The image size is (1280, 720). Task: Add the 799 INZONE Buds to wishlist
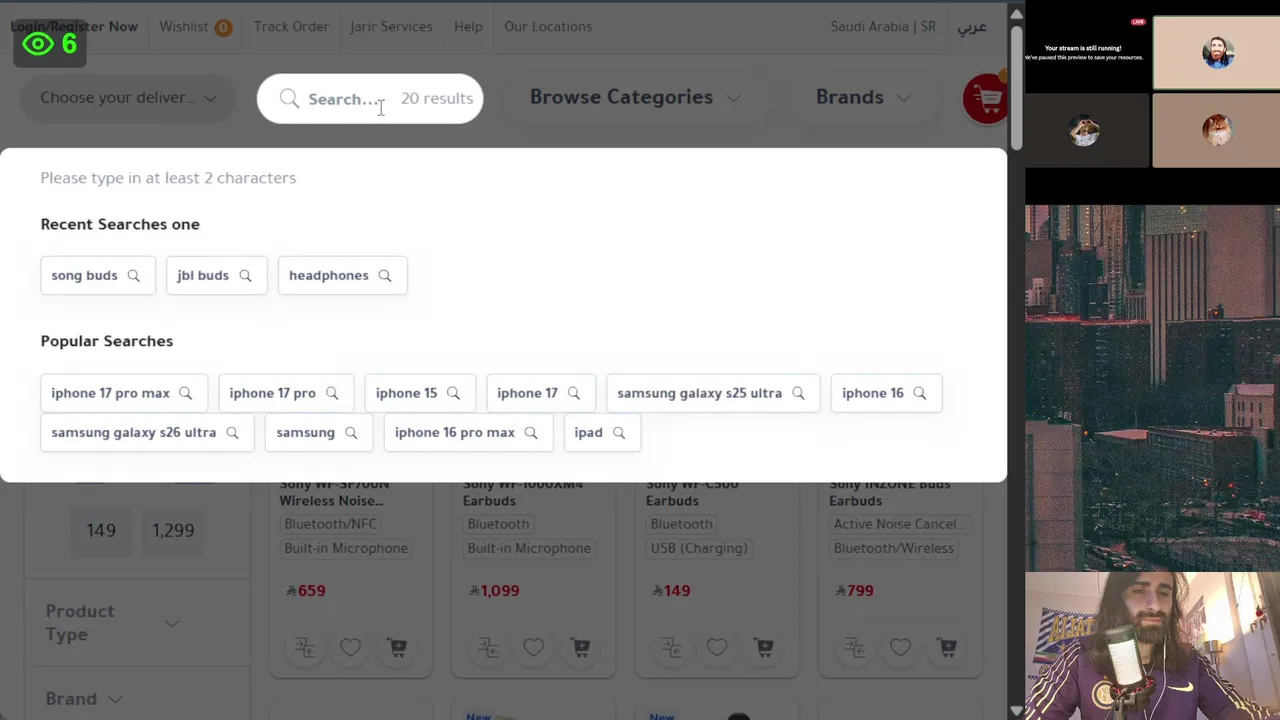[900, 648]
